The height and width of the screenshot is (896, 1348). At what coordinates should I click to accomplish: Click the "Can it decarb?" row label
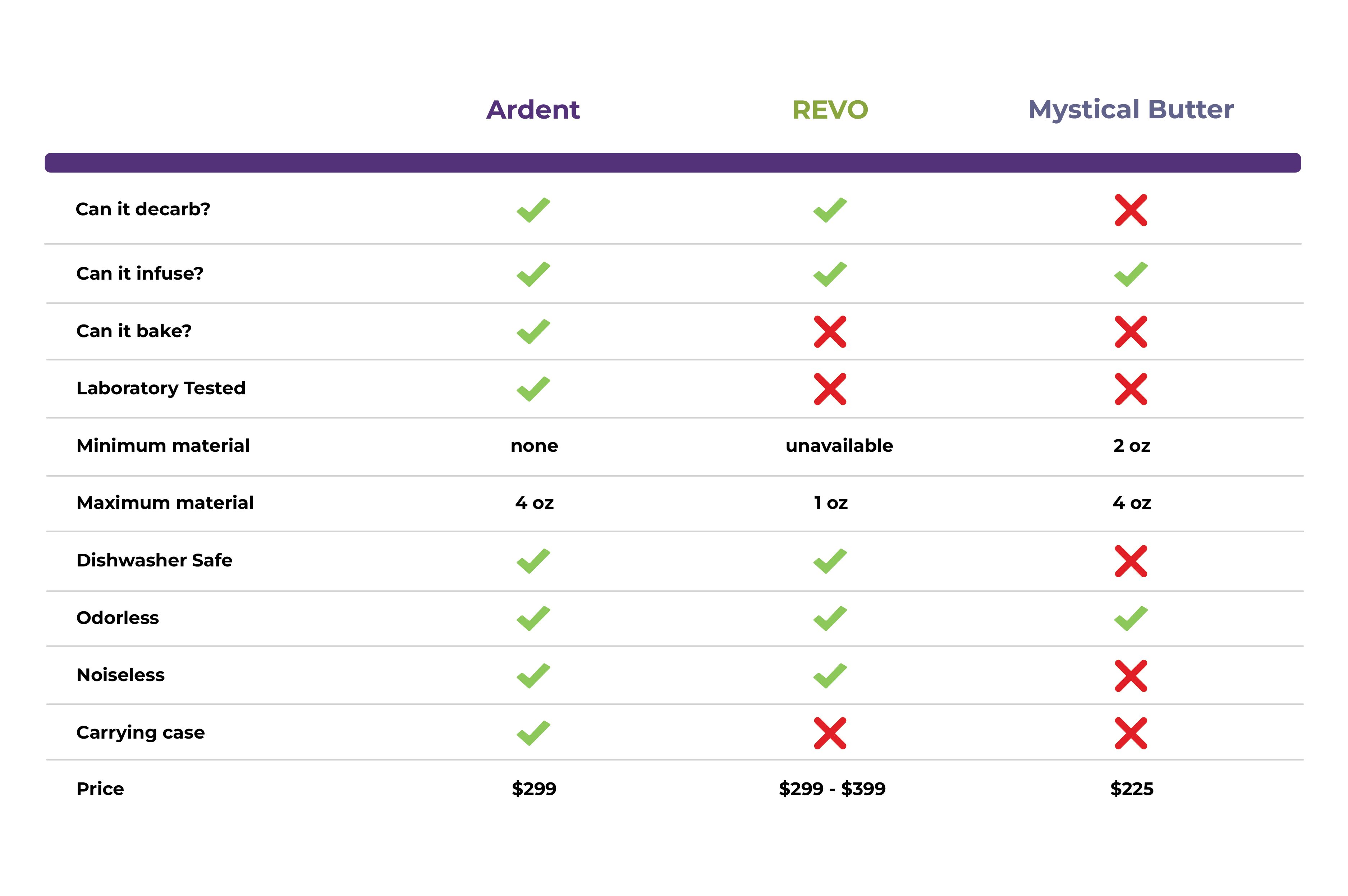click(x=143, y=209)
